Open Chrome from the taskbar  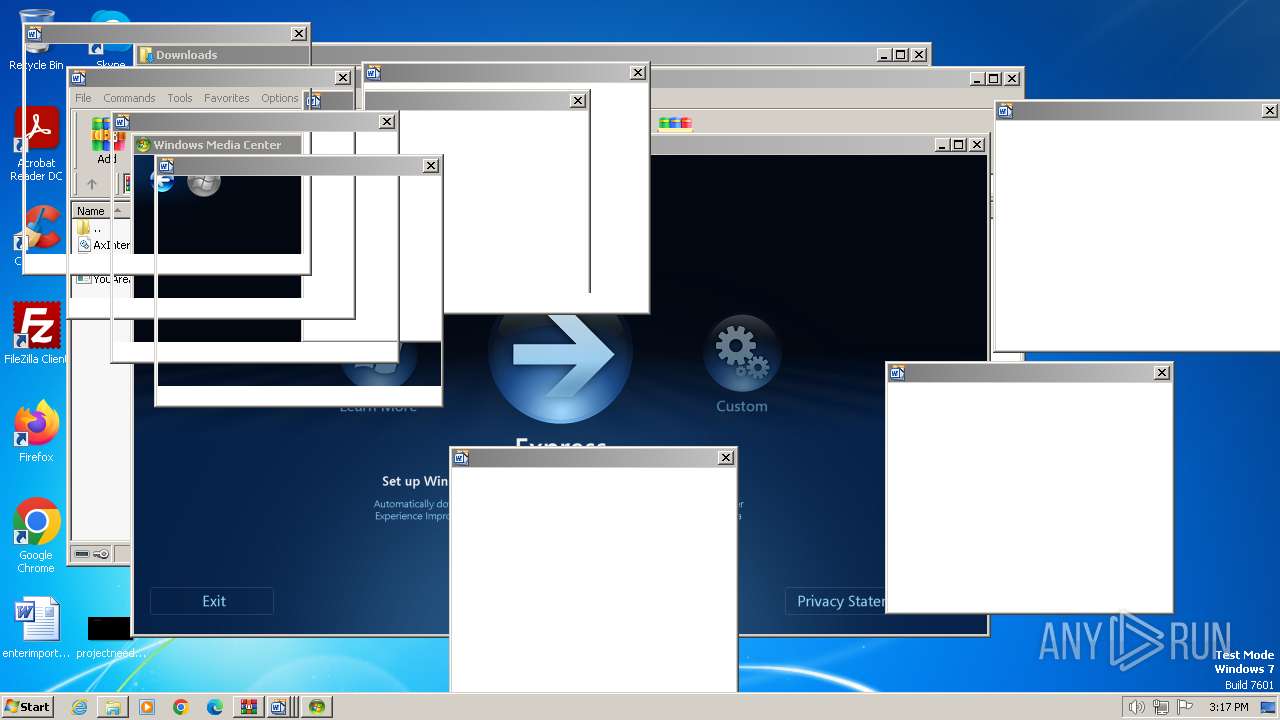pyautogui.click(x=181, y=707)
